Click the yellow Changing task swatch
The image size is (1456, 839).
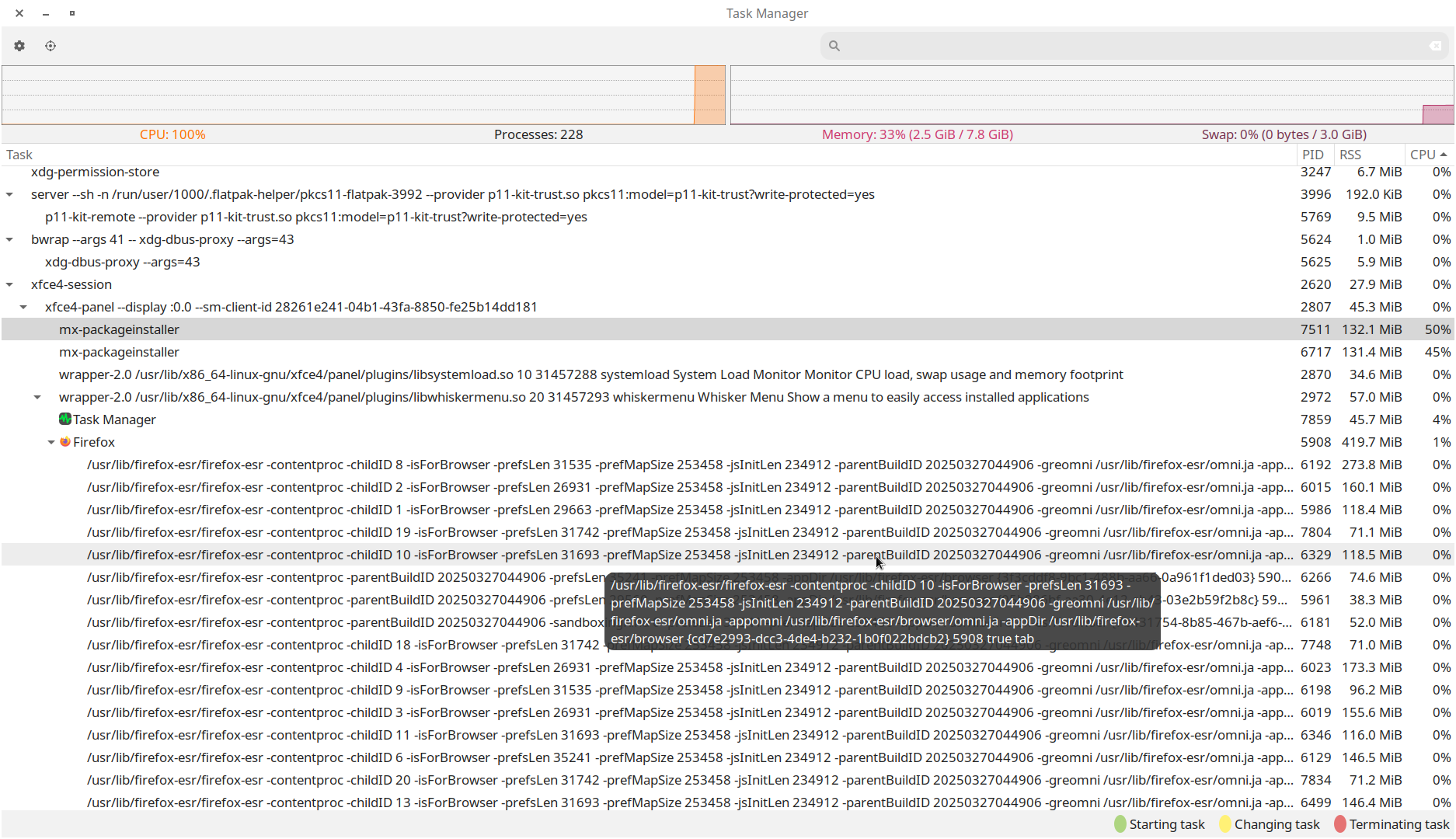click(1225, 824)
